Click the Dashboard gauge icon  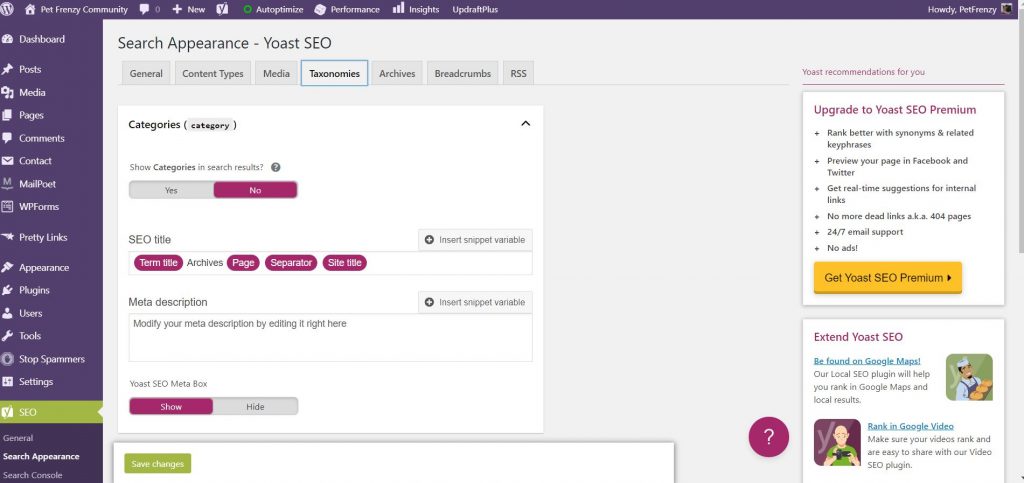point(8,39)
